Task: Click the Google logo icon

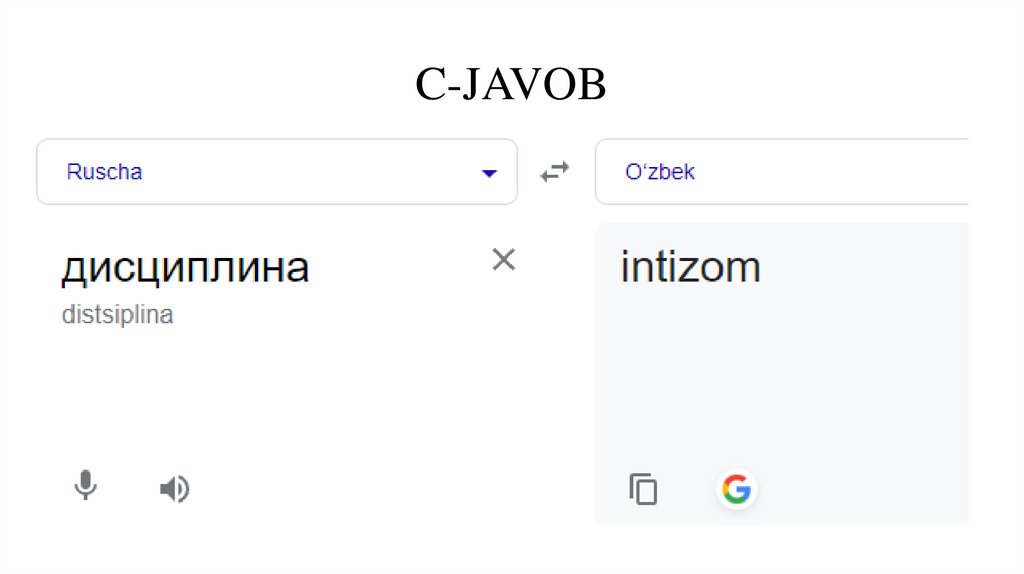Action: 736,489
